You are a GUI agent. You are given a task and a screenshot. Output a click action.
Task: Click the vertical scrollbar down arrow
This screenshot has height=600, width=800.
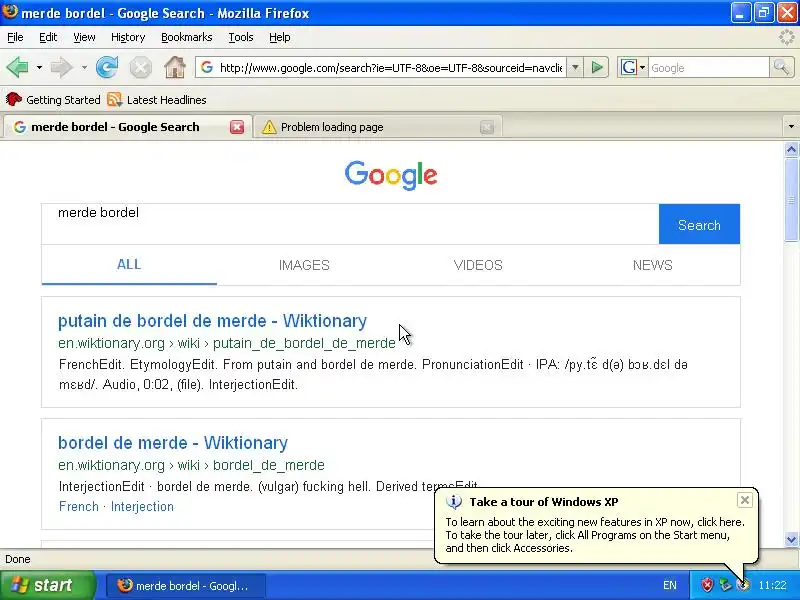(x=791, y=539)
